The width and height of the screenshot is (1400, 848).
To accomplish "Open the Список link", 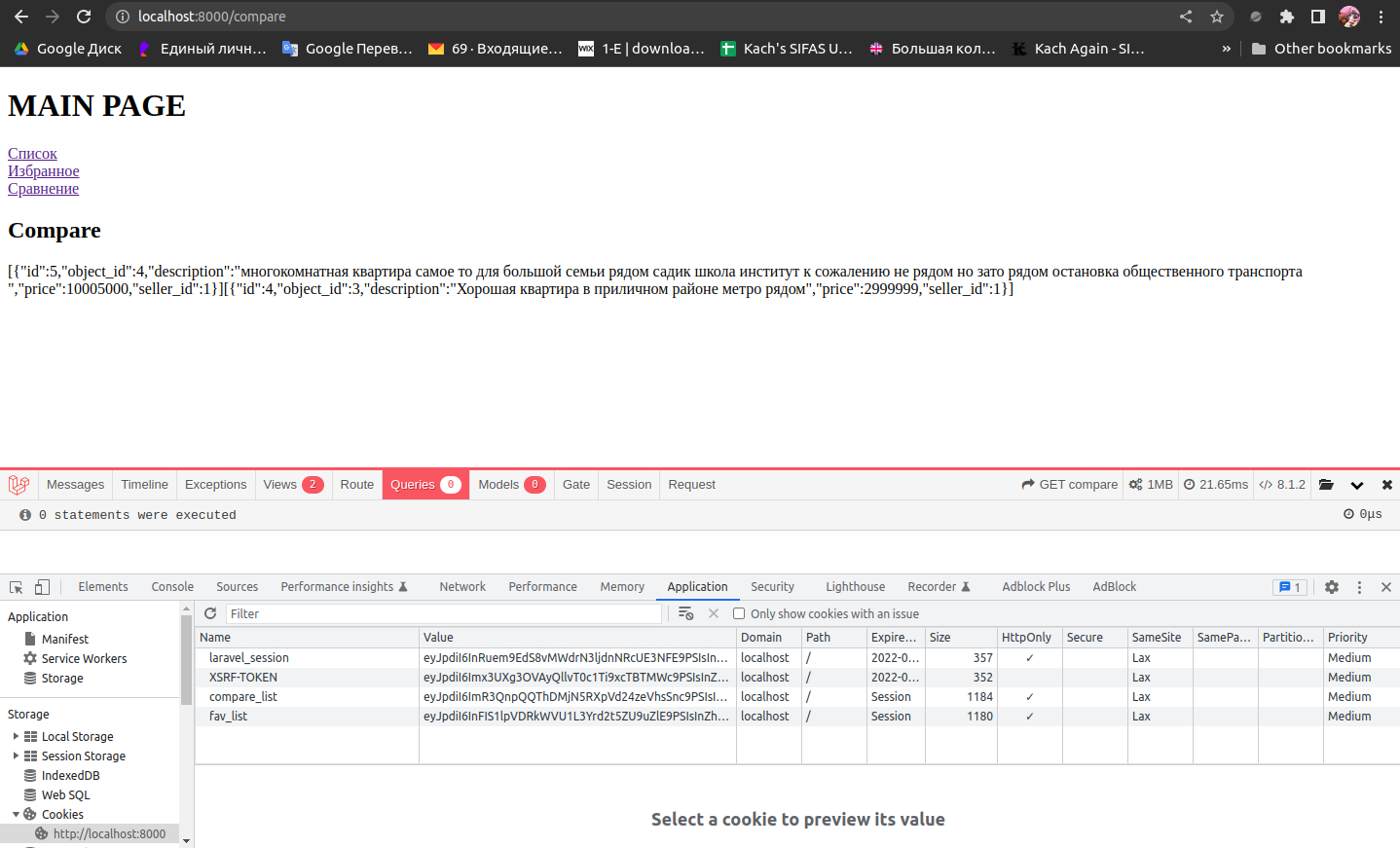I will [32, 153].
